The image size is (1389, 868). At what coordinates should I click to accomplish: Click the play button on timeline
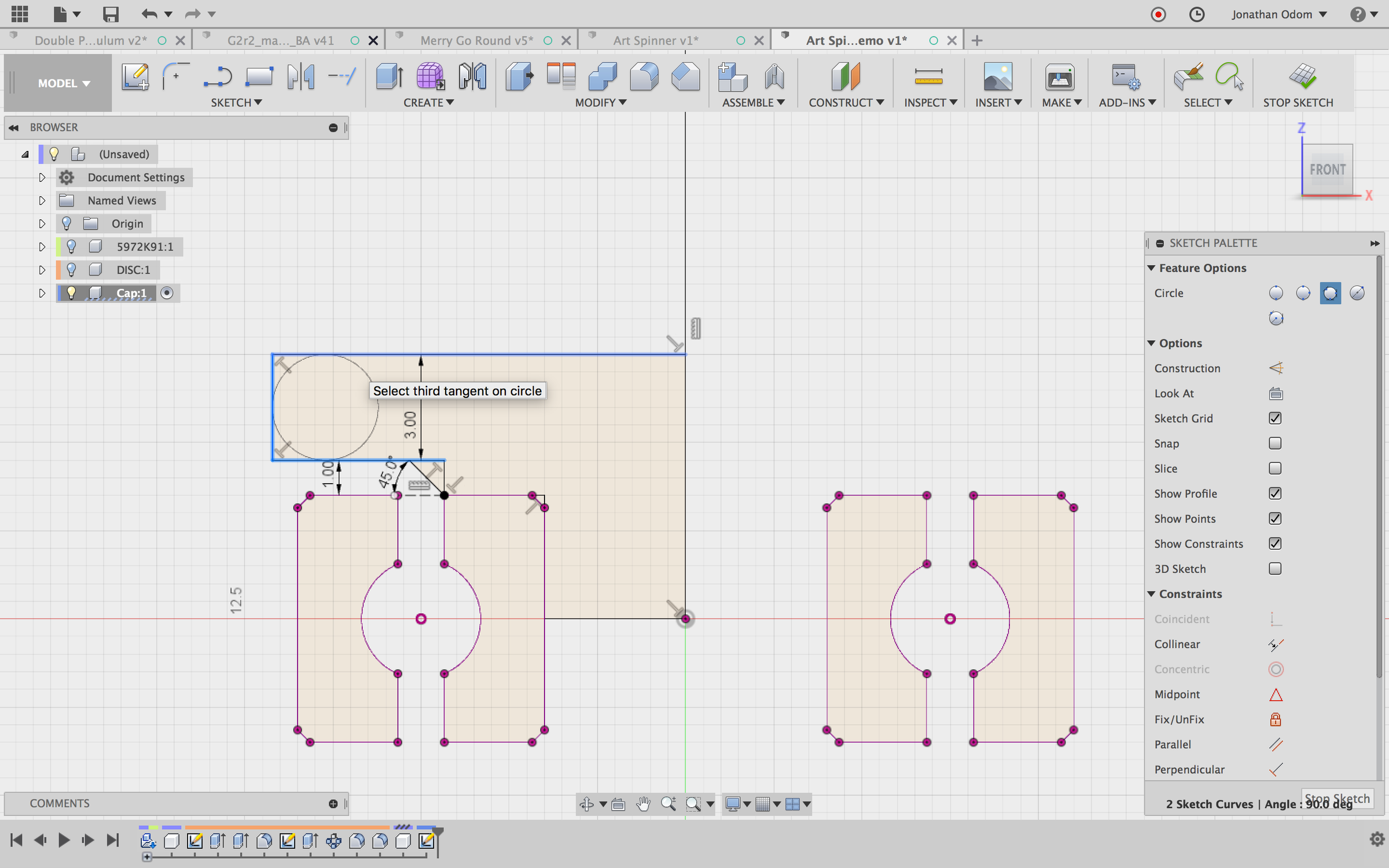pyautogui.click(x=64, y=840)
